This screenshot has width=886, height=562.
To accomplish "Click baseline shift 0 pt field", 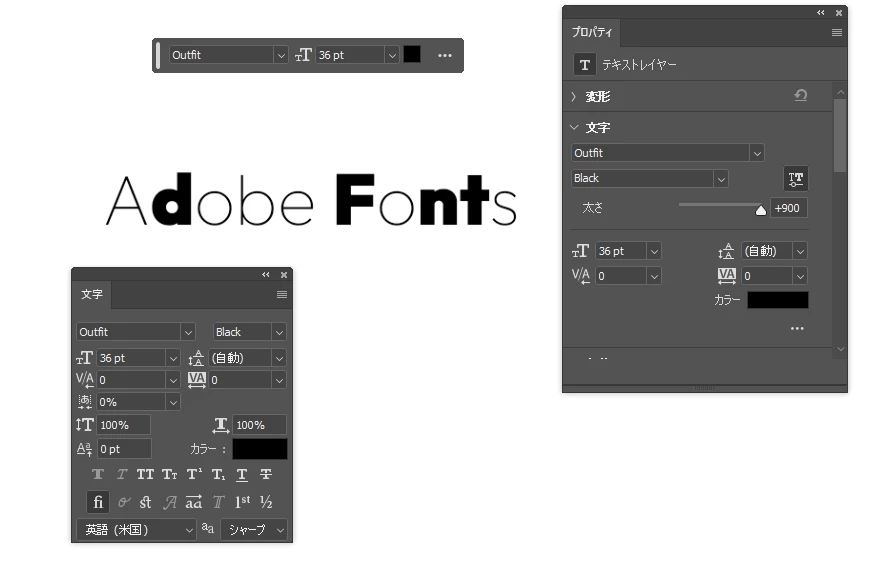I will [124, 449].
